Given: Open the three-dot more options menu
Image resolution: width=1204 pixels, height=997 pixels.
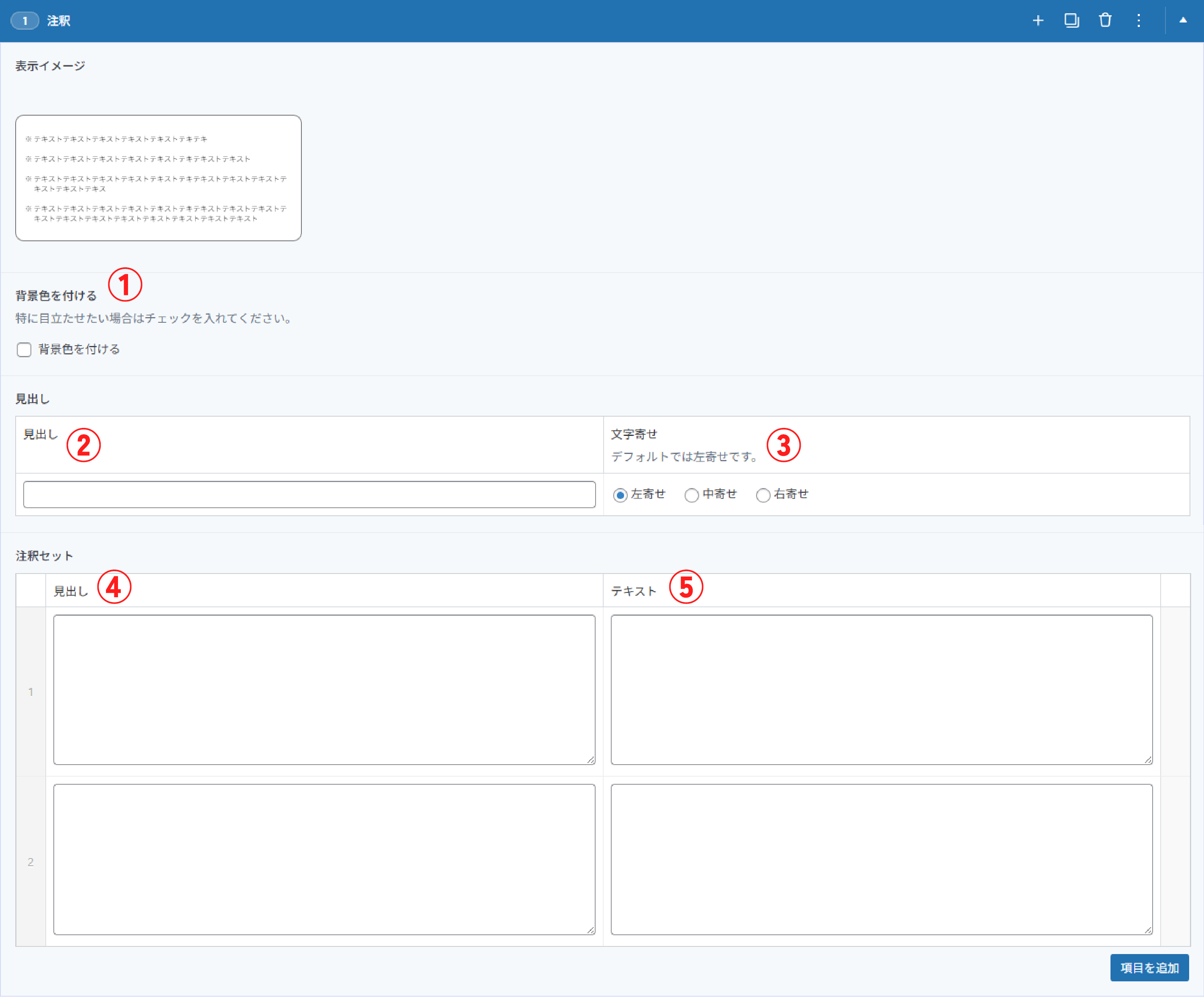Looking at the screenshot, I should point(1139,20).
